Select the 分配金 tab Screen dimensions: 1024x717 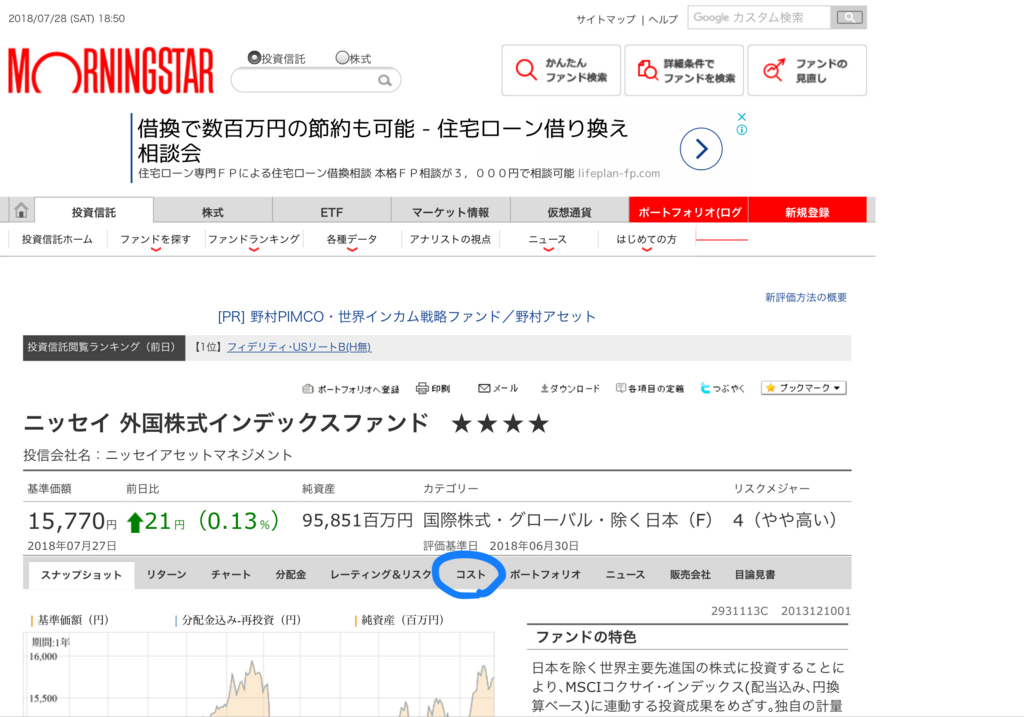tap(291, 575)
